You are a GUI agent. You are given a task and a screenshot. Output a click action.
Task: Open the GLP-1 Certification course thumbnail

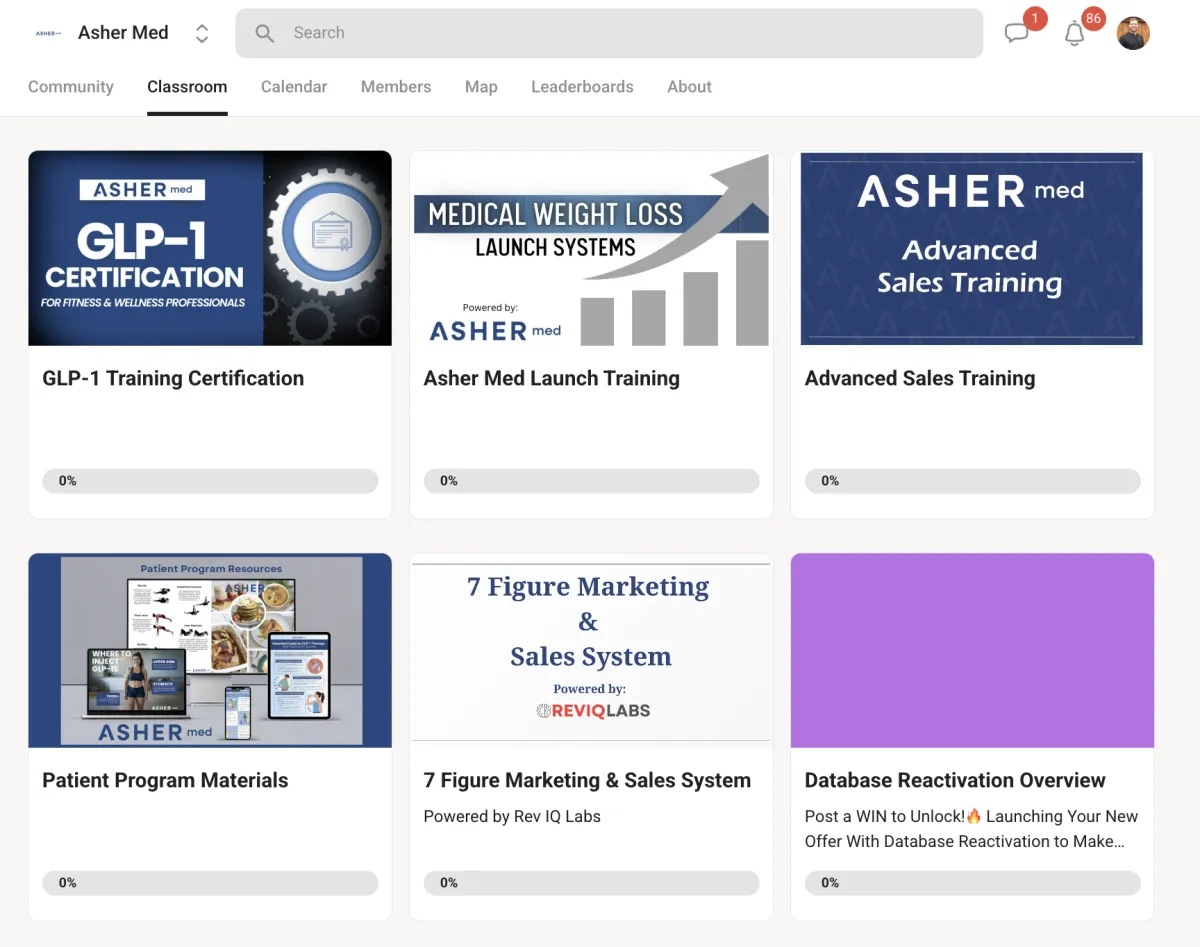pyautogui.click(x=210, y=248)
